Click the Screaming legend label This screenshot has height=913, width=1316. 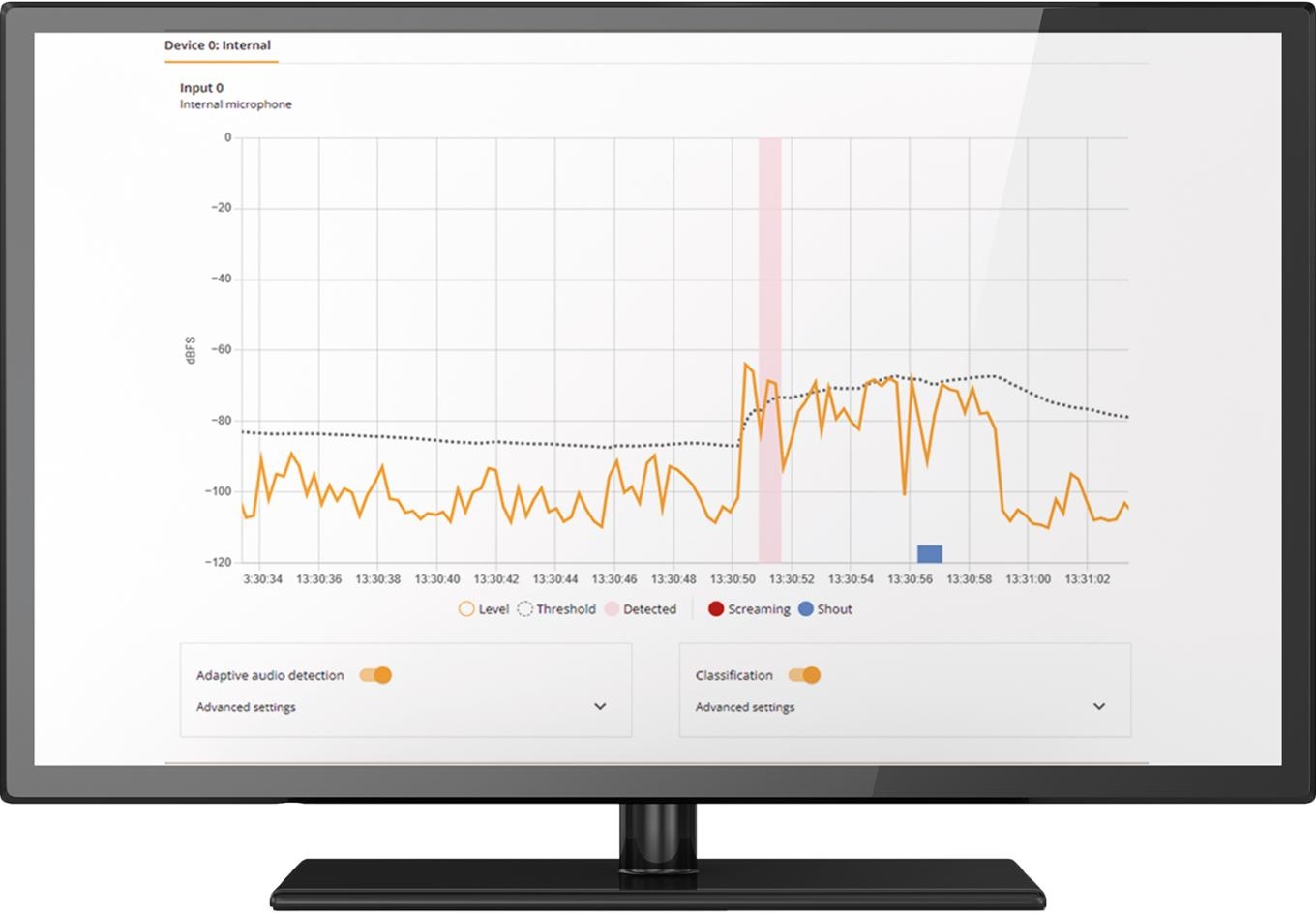[x=759, y=609]
